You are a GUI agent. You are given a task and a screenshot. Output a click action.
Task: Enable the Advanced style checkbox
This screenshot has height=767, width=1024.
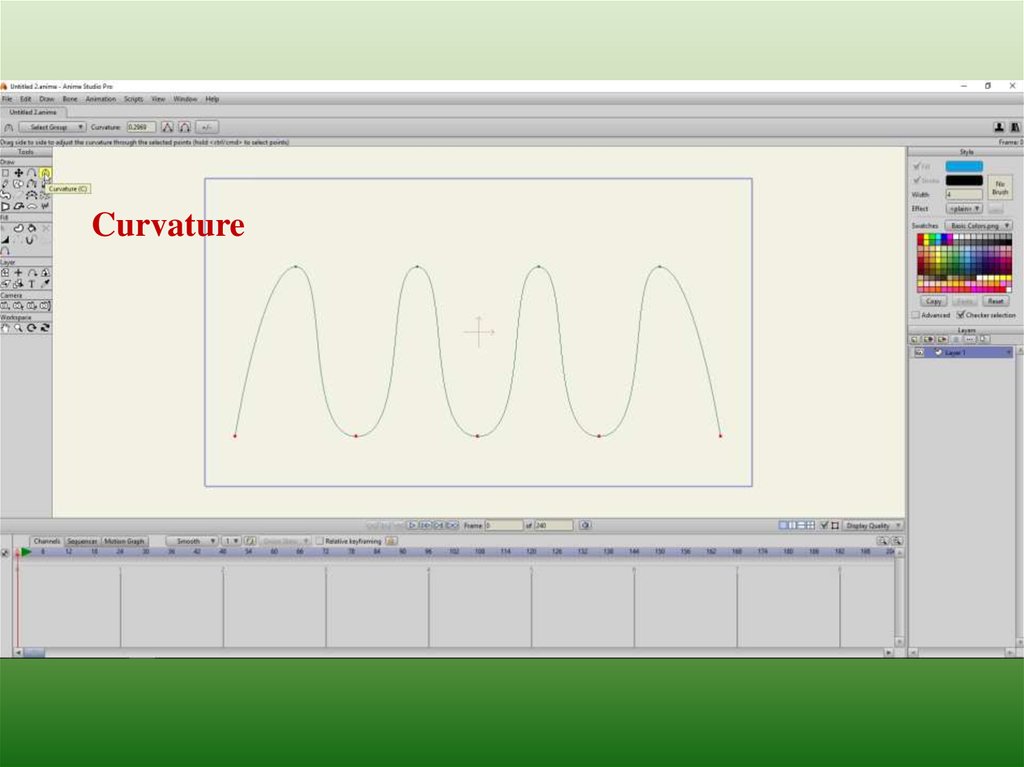tap(916, 315)
